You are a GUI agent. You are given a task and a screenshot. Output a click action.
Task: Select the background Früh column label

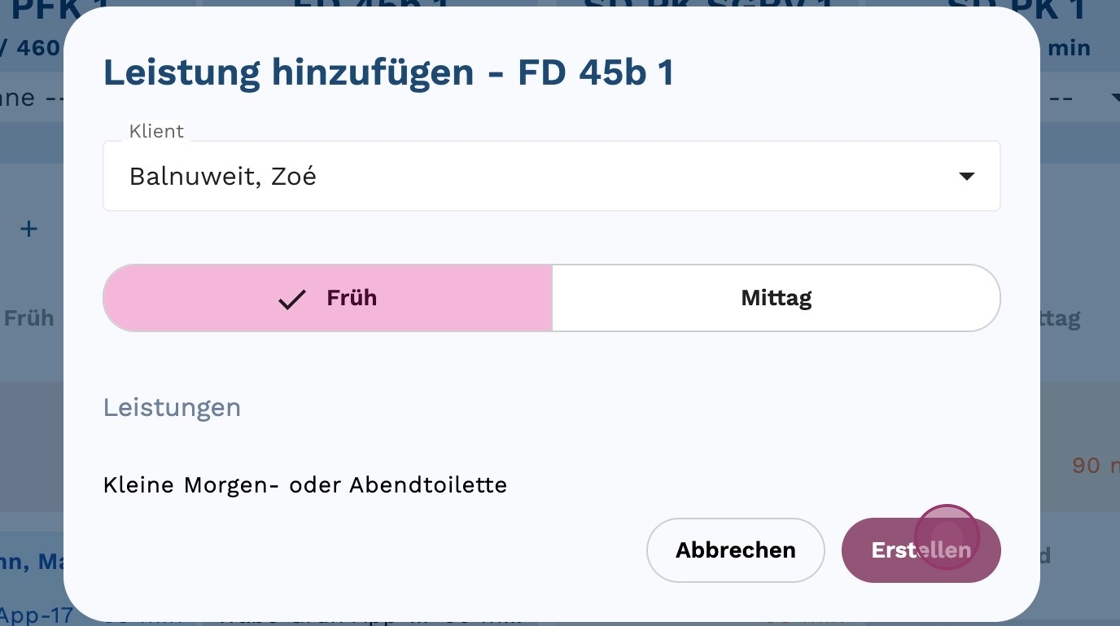pos(29,318)
